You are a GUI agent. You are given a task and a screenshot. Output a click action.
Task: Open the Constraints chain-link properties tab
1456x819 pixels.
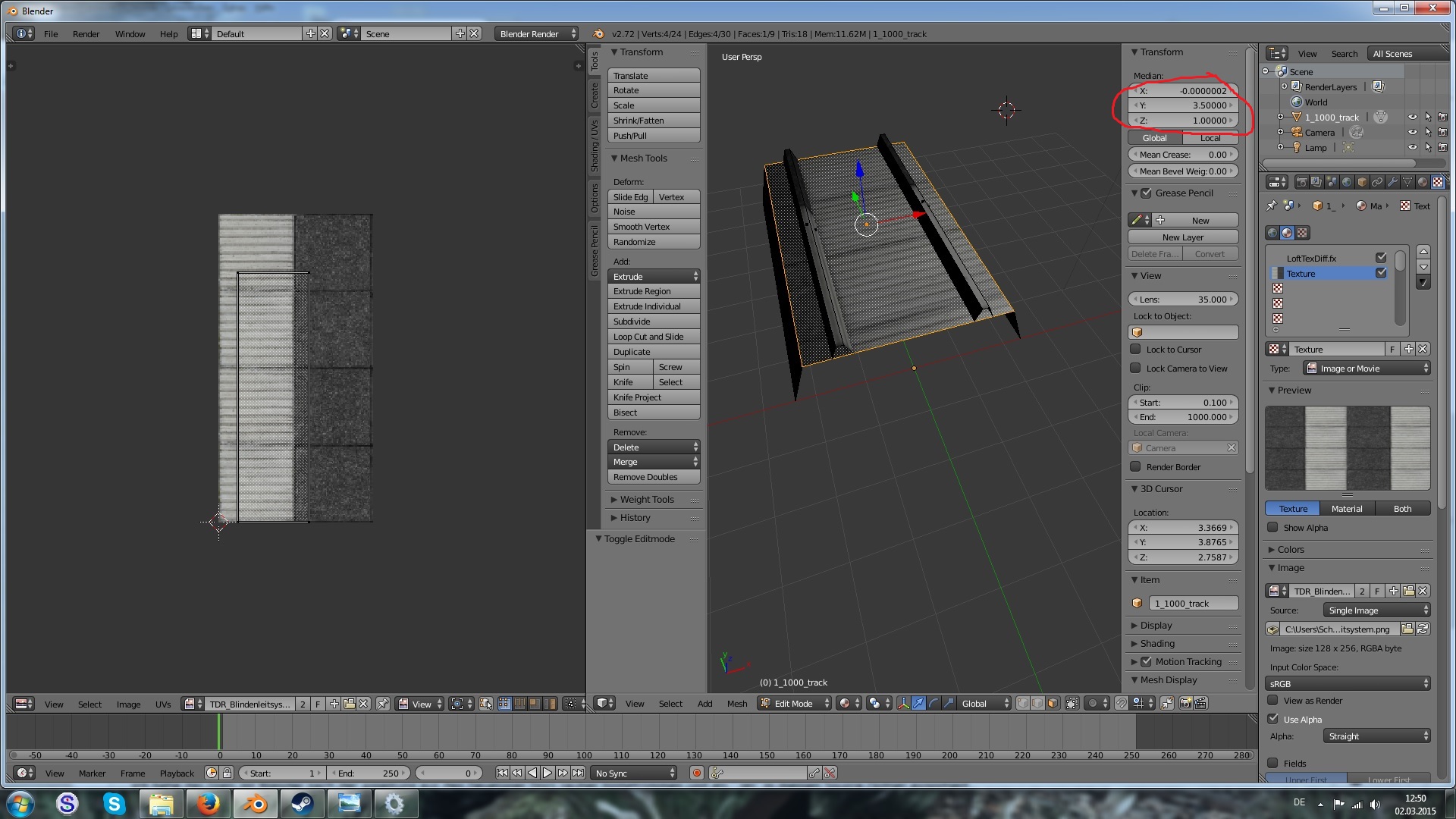click(x=1377, y=182)
